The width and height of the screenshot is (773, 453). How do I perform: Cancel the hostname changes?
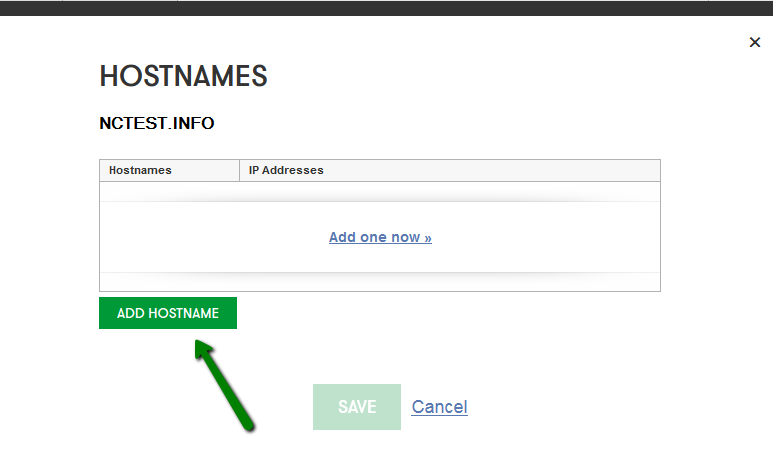click(x=439, y=407)
